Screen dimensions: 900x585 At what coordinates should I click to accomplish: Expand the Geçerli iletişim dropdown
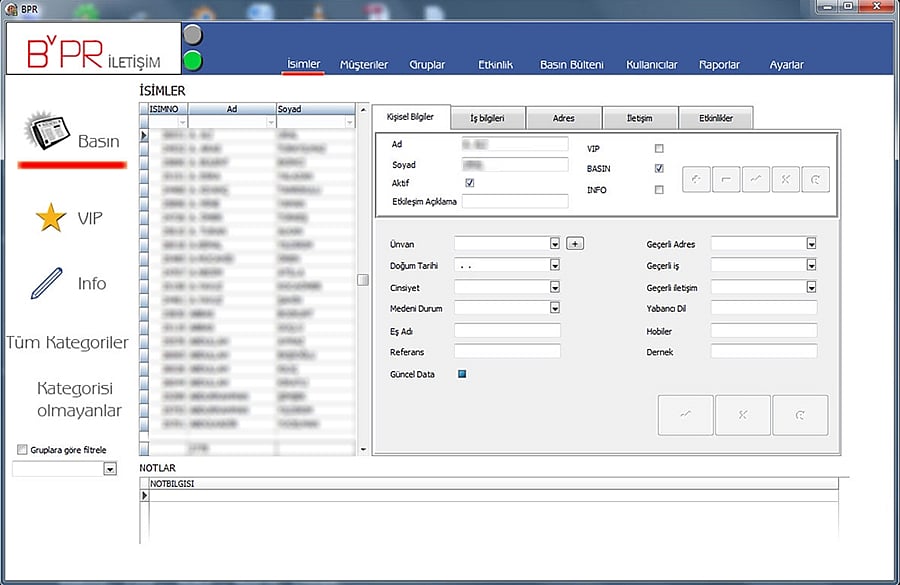[811, 286]
